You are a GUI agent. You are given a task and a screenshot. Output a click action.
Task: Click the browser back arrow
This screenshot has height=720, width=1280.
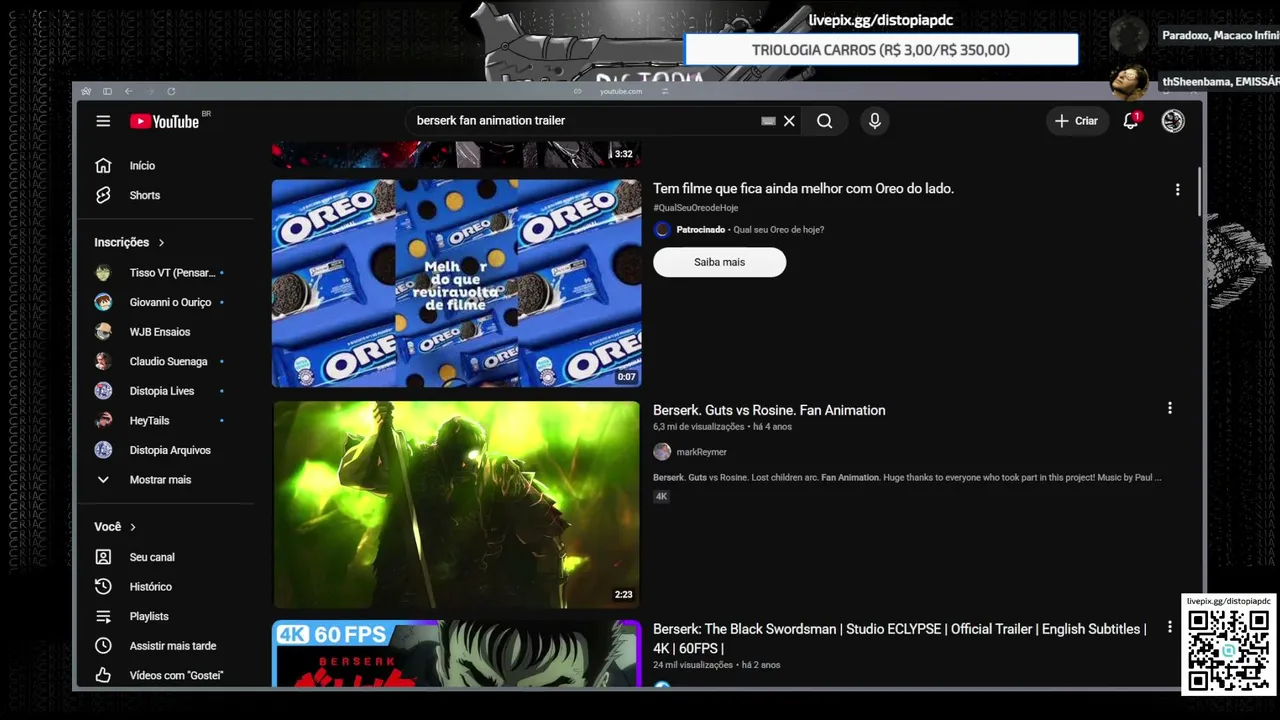pyautogui.click(x=128, y=91)
